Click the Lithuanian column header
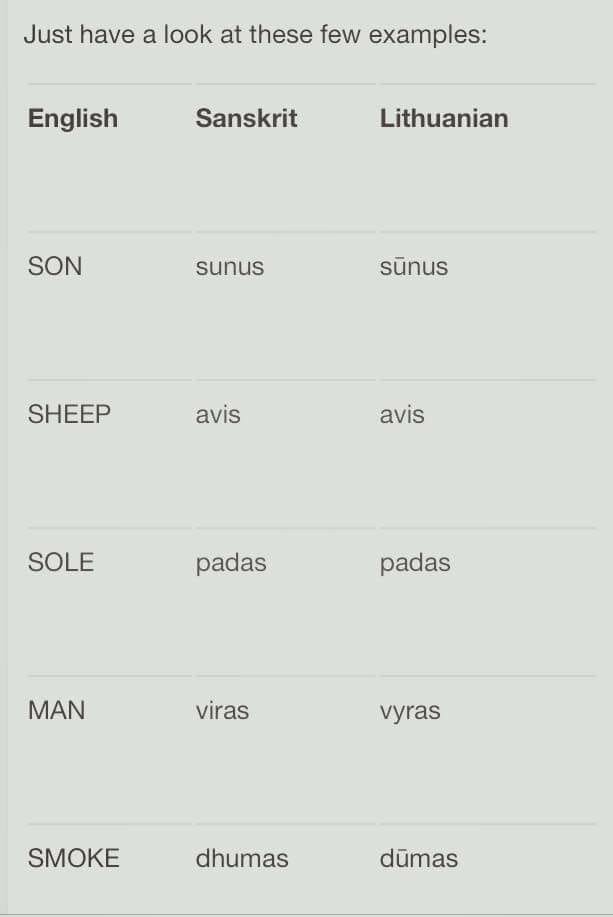 pos(444,118)
